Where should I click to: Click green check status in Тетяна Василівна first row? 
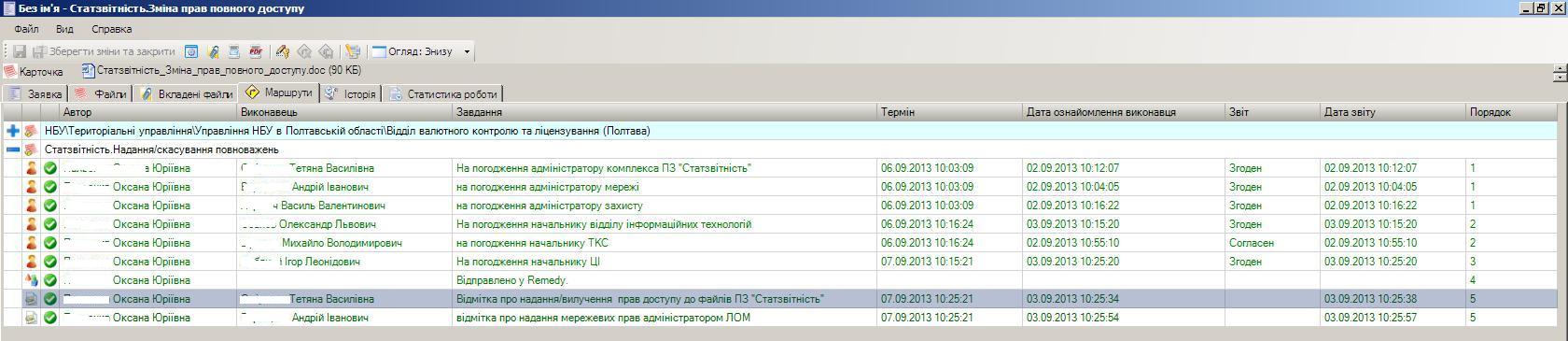pyautogui.click(x=50, y=168)
